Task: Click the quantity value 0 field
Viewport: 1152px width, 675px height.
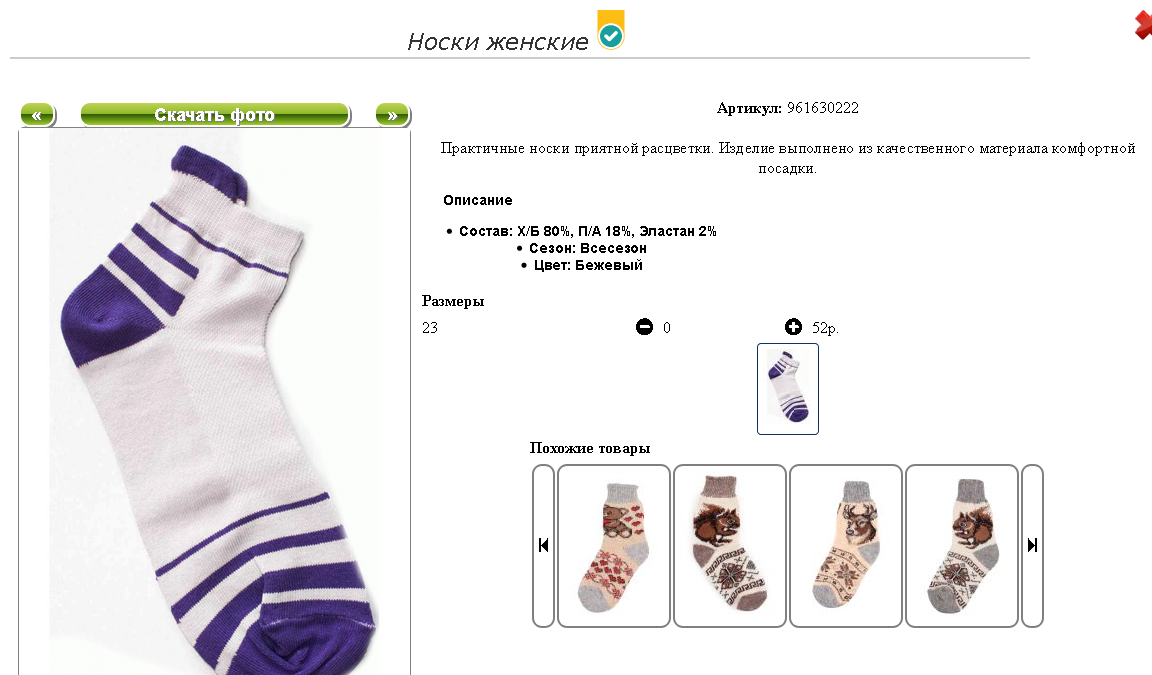Action: point(666,328)
